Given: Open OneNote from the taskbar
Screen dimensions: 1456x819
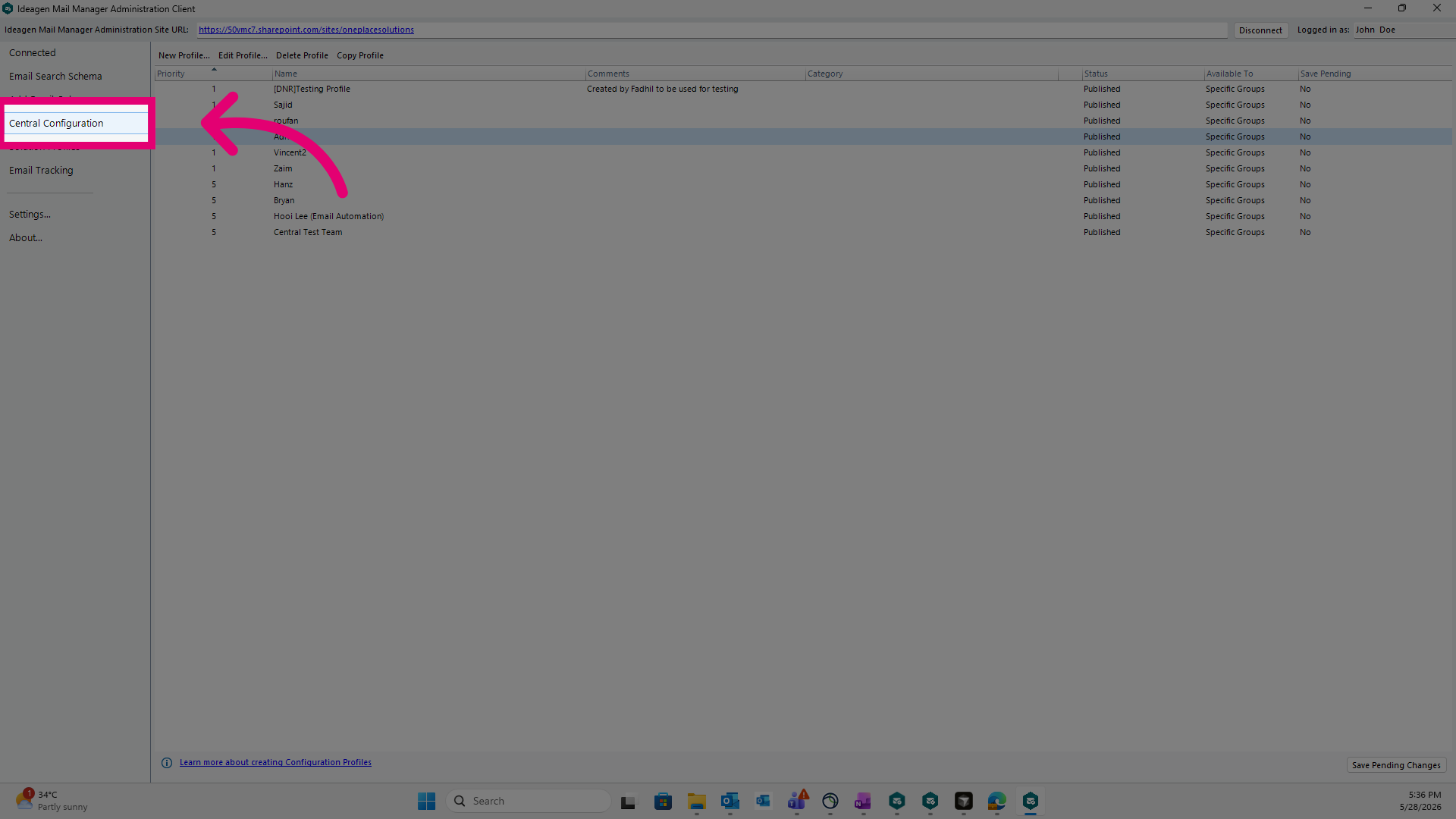Looking at the screenshot, I should click(863, 802).
